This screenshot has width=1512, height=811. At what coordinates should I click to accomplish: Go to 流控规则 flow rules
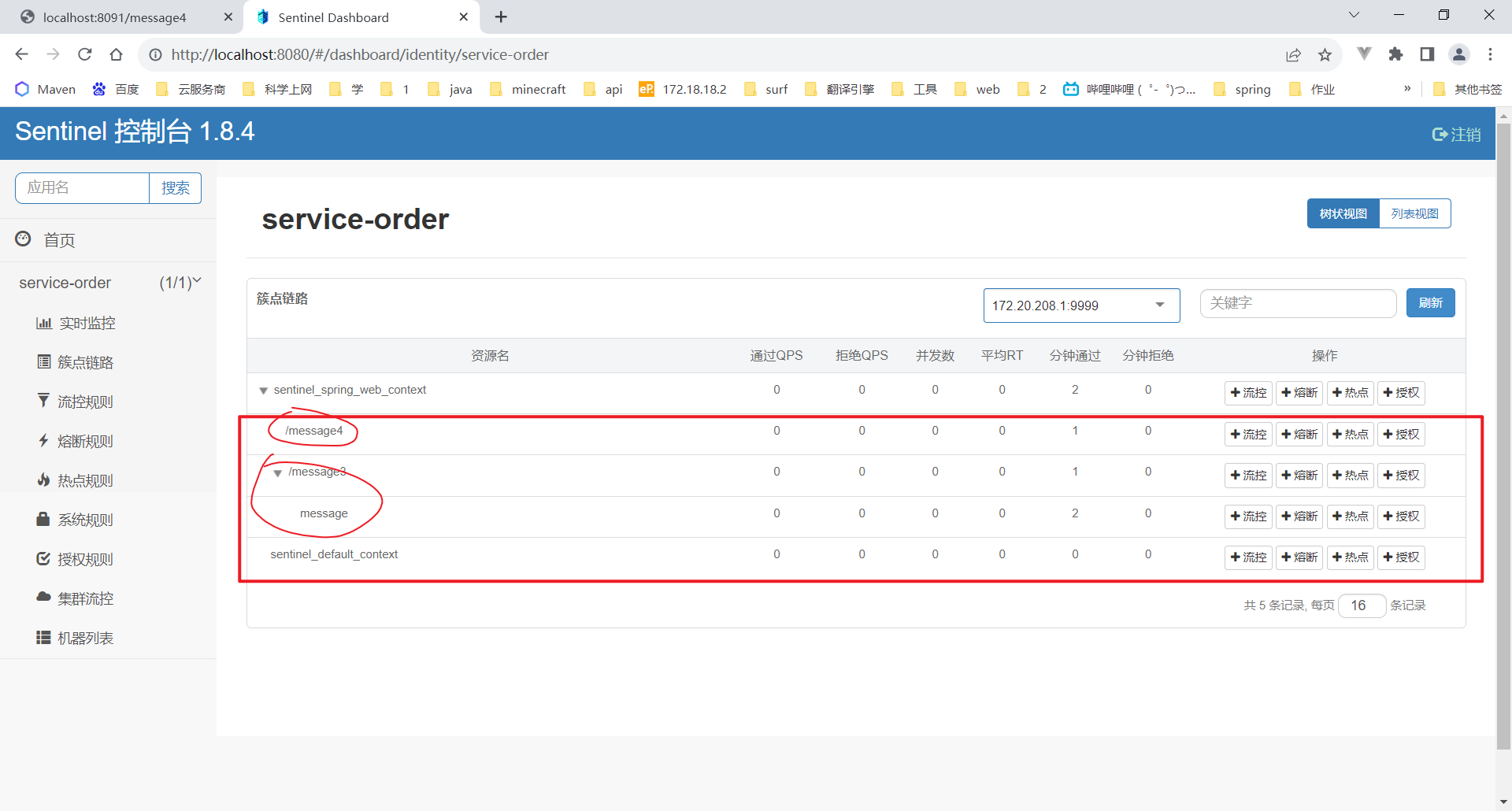click(x=76, y=402)
